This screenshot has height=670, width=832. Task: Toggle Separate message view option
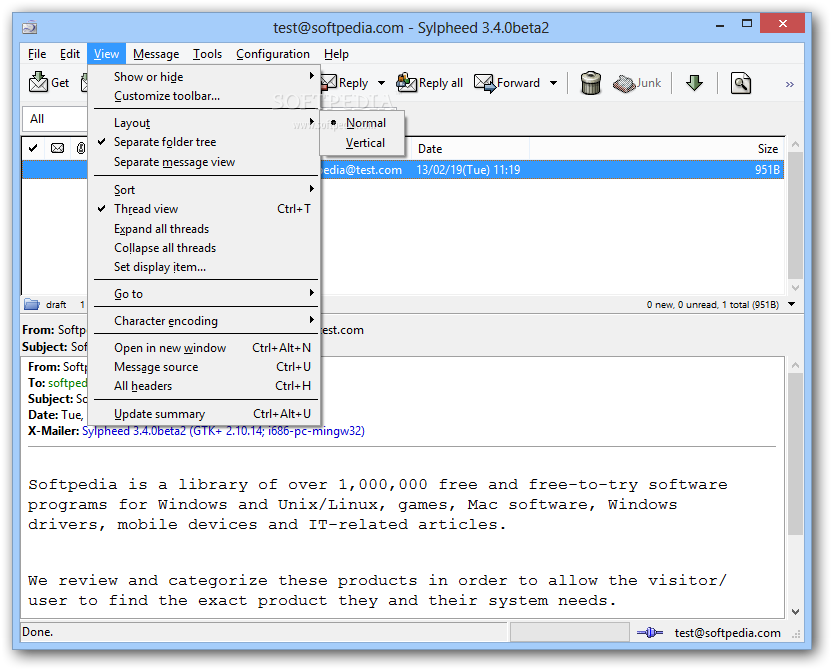pyautogui.click(x=204, y=162)
